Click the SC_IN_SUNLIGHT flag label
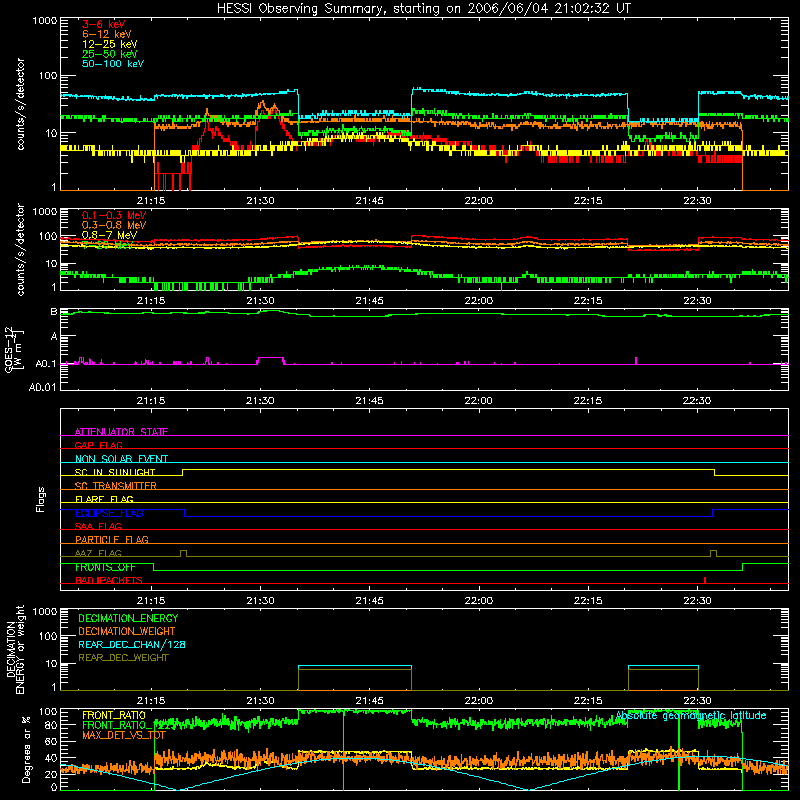This screenshot has height=800, width=800. point(114,472)
